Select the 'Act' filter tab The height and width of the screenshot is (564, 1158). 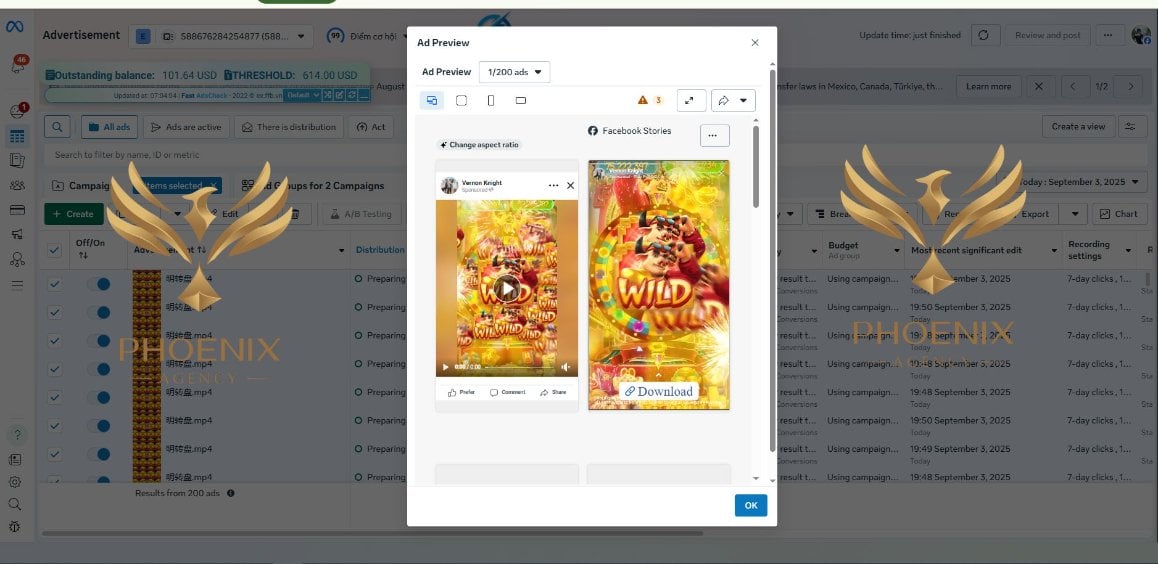[x=371, y=127]
